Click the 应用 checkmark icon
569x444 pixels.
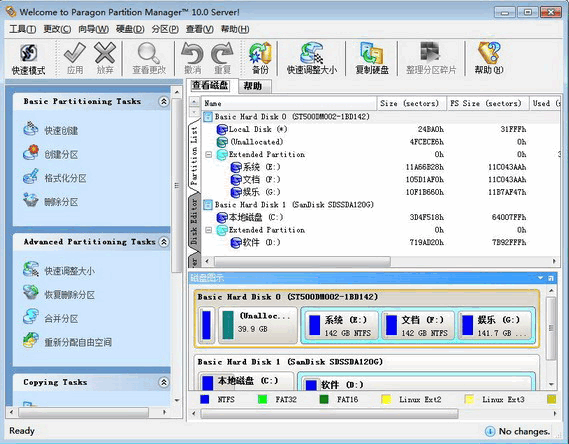click(74, 53)
